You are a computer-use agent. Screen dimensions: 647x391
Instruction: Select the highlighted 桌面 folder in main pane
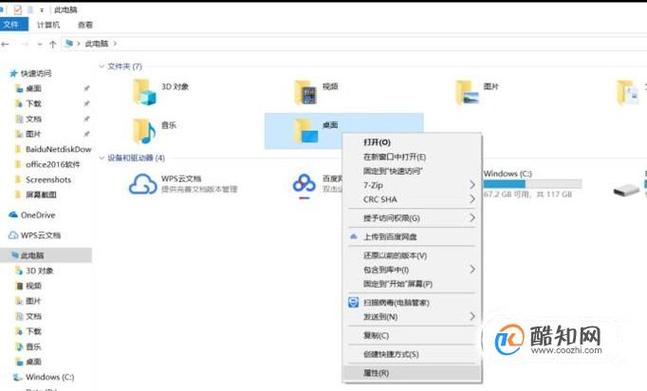coord(344,131)
